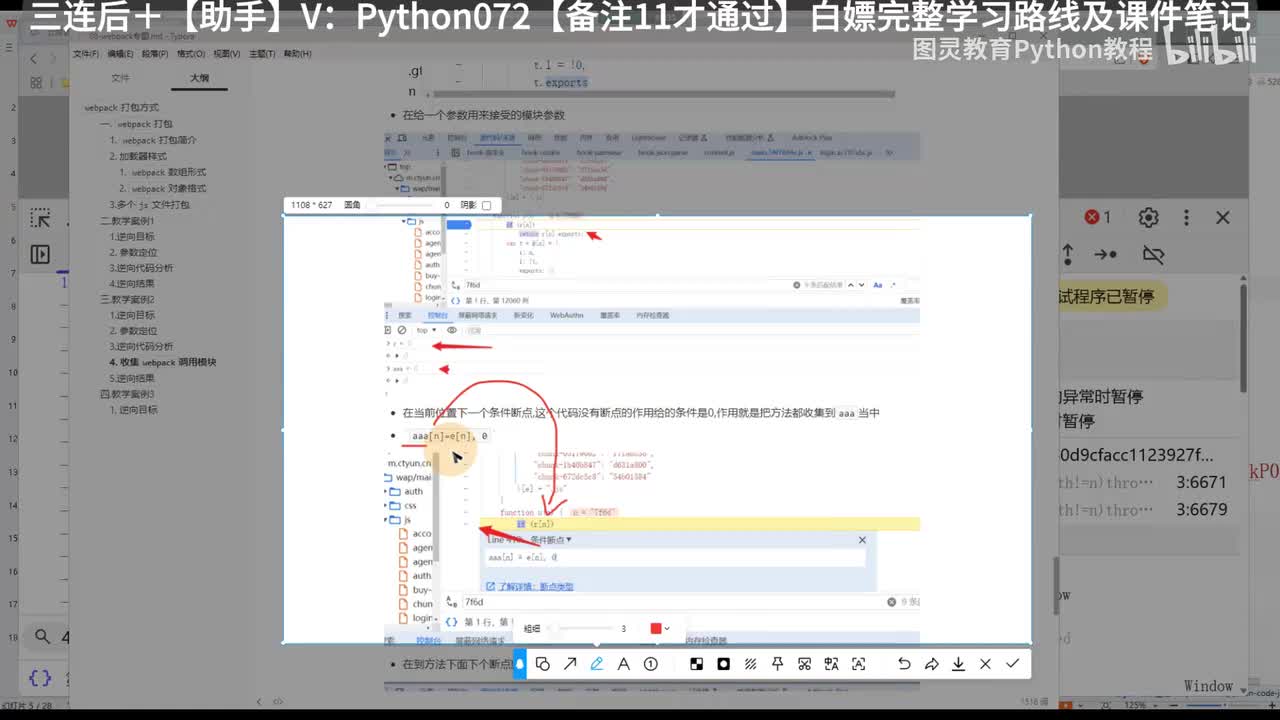Open DevTools settings gear
1280x720 pixels.
1149,217
